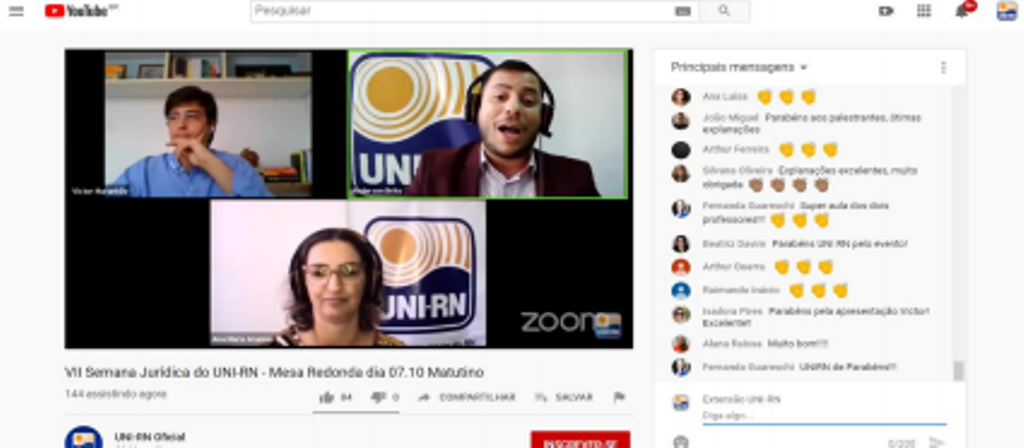The image size is (1024, 448).
Task: Click SALVAR to save the video
Action: click(564, 397)
